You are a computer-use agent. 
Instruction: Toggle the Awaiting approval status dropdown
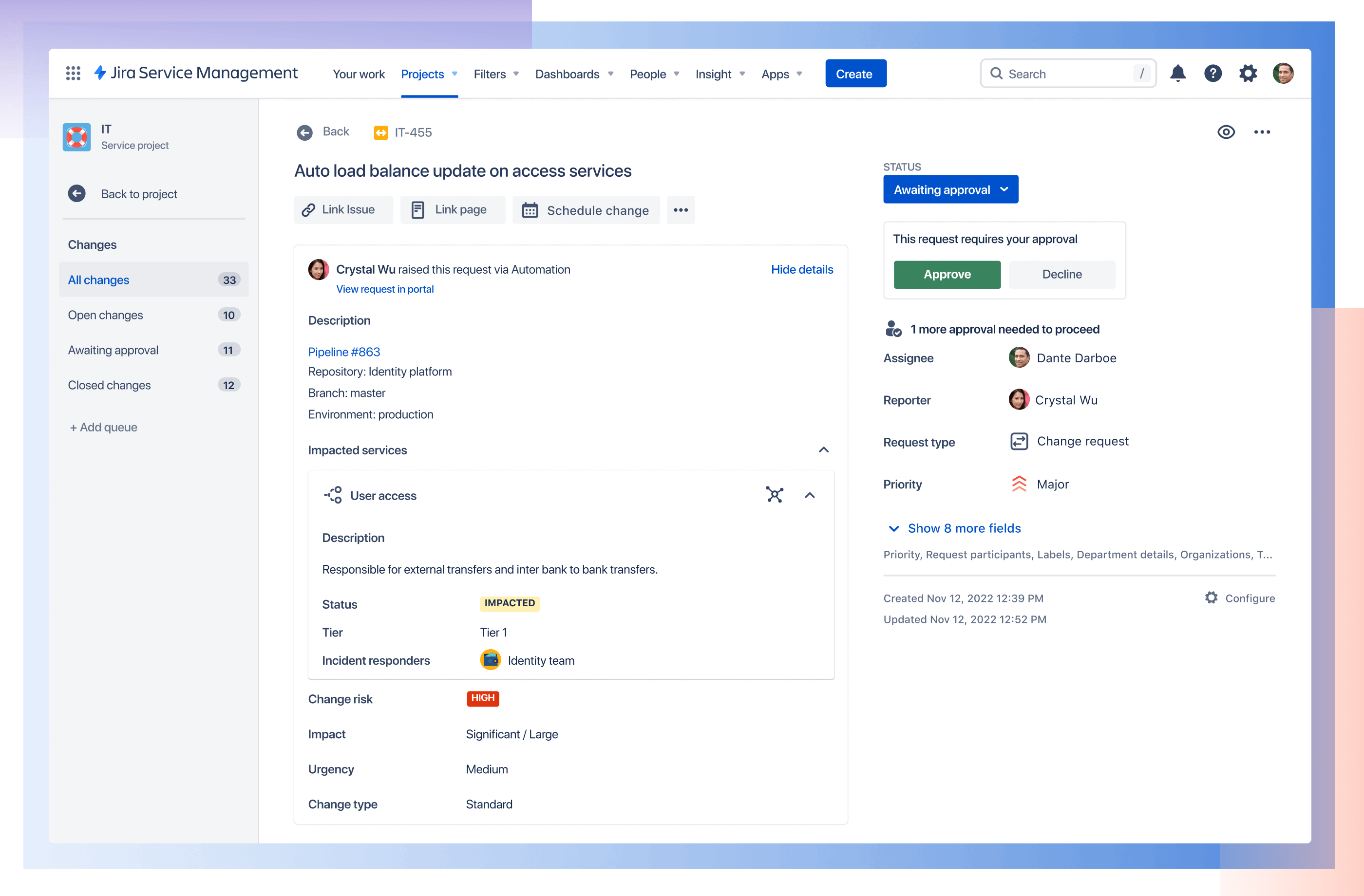(950, 189)
